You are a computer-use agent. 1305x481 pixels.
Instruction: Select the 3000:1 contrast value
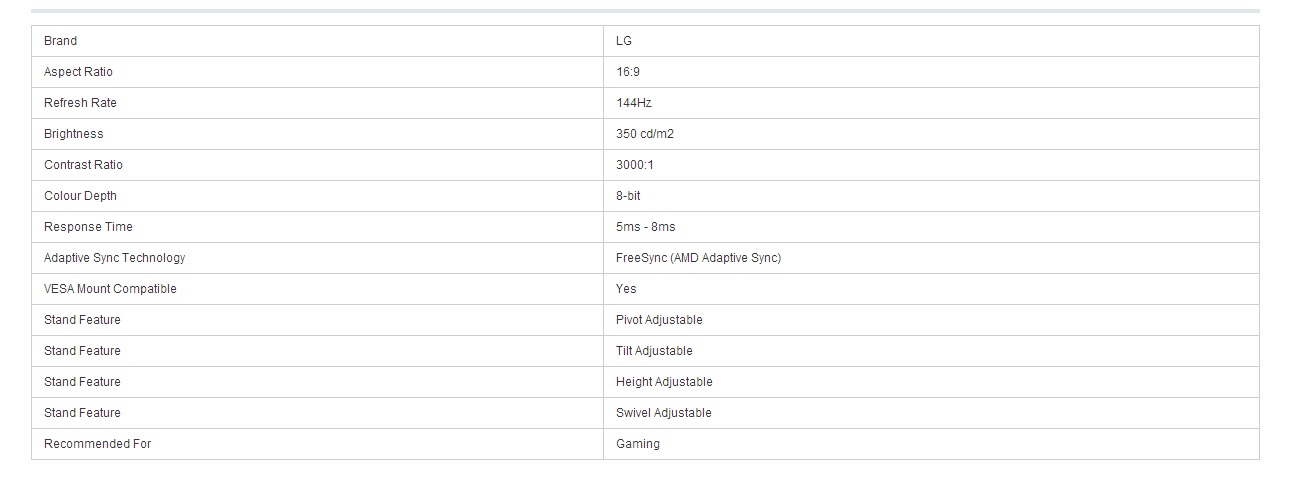(635, 165)
